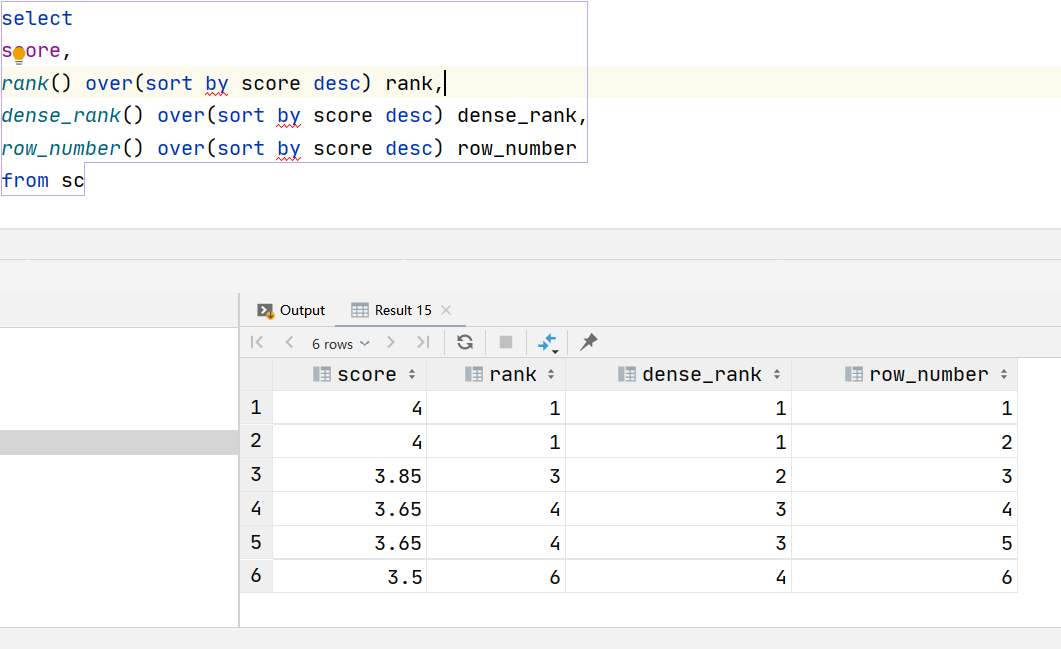
Task: Click the 'select' keyword in editor
Action: (x=37, y=18)
